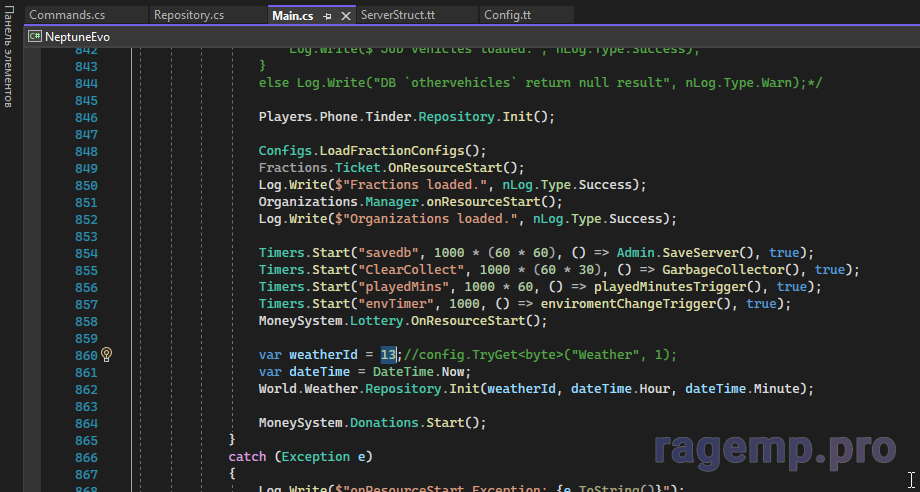Image resolution: width=920 pixels, height=492 pixels.
Task: Click the catch keyword on line 866
Action: [247, 457]
